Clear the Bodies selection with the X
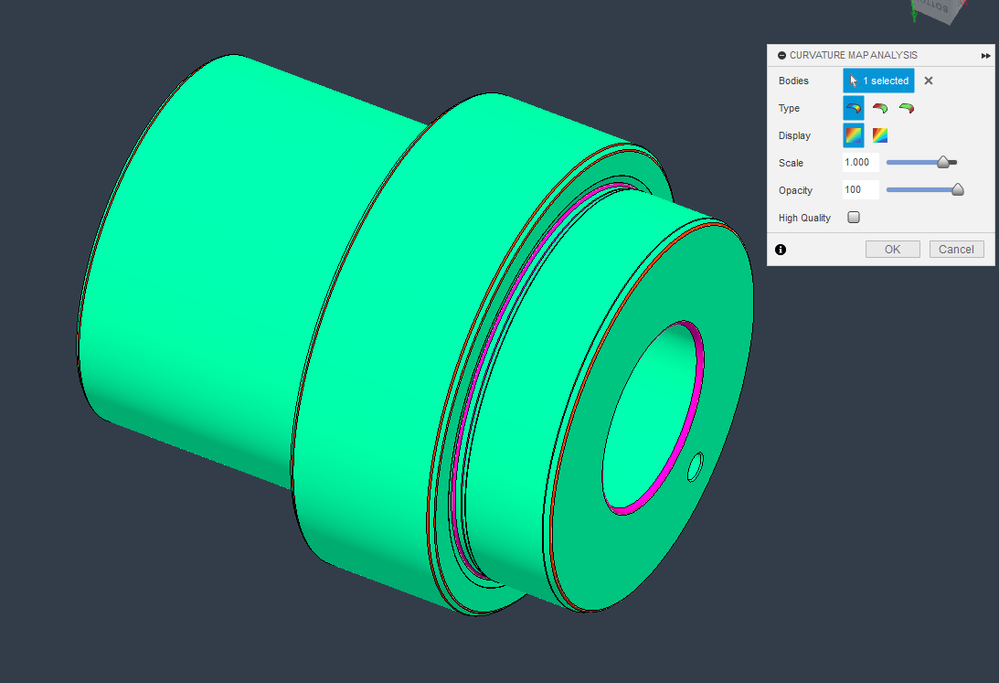The width and height of the screenshot is (999, 683). [928, 81]
